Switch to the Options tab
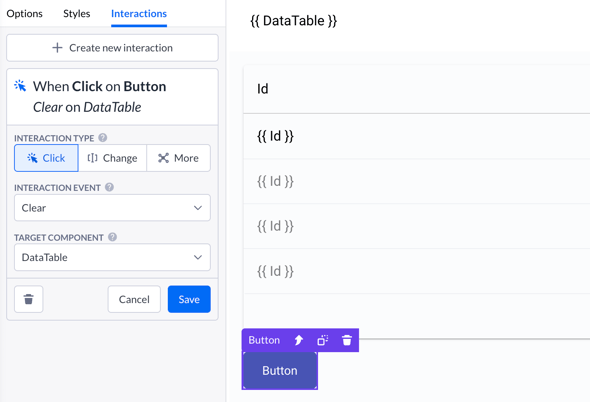Screen dimensions: 590x402 click(x=24, y=14)
